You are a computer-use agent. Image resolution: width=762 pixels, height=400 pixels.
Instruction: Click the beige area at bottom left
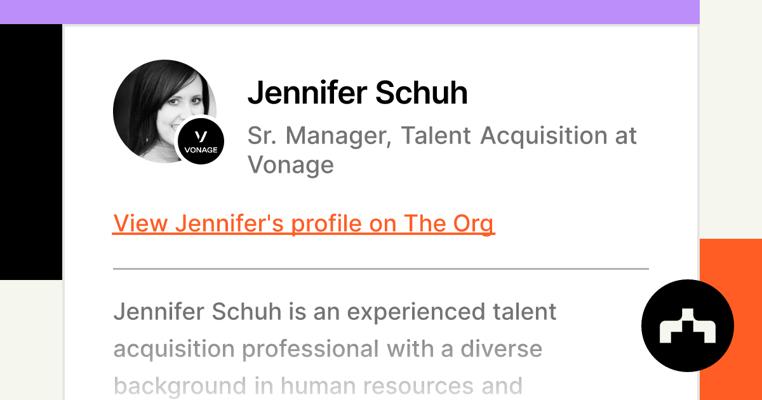point(30,340)
